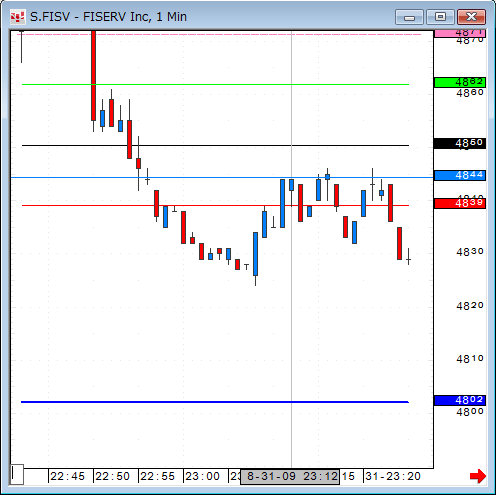Click the 31-23:20 time axis label
Screen dimensions: 496x495
(393, 476)
